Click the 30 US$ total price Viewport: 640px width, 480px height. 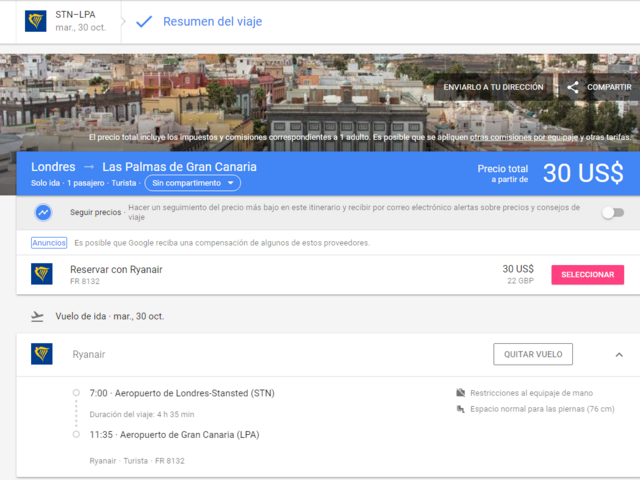[x=583, y=173]
